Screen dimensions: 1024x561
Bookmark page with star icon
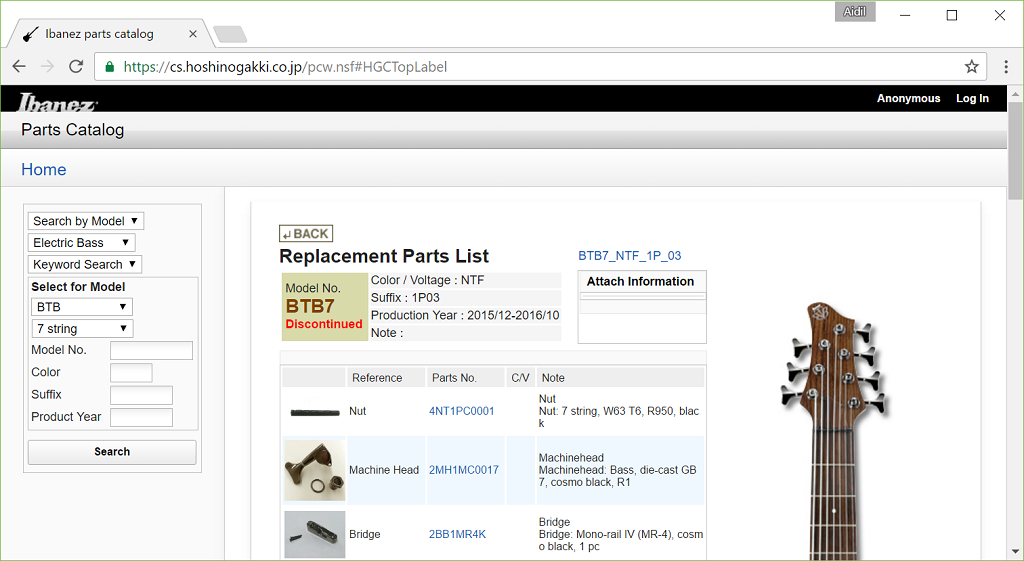[972, 67]
